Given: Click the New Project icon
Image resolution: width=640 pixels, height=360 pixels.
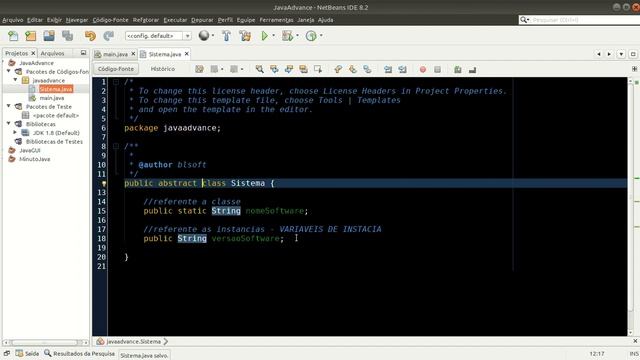Looking at the screenshot, I should [x=31, y=36].
